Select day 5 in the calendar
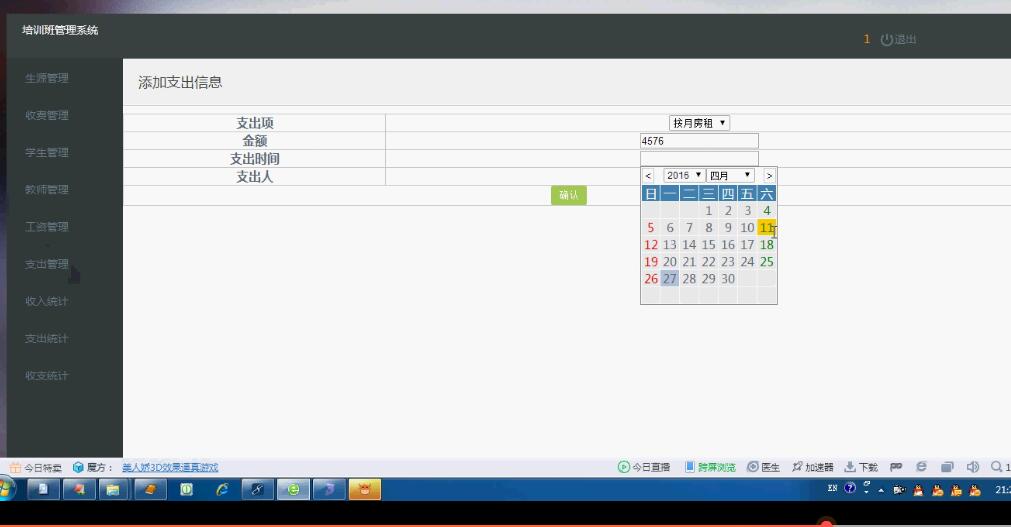The height and width of the screenshot is (527, 1011). pyautogui.click(x=651, y=228)
